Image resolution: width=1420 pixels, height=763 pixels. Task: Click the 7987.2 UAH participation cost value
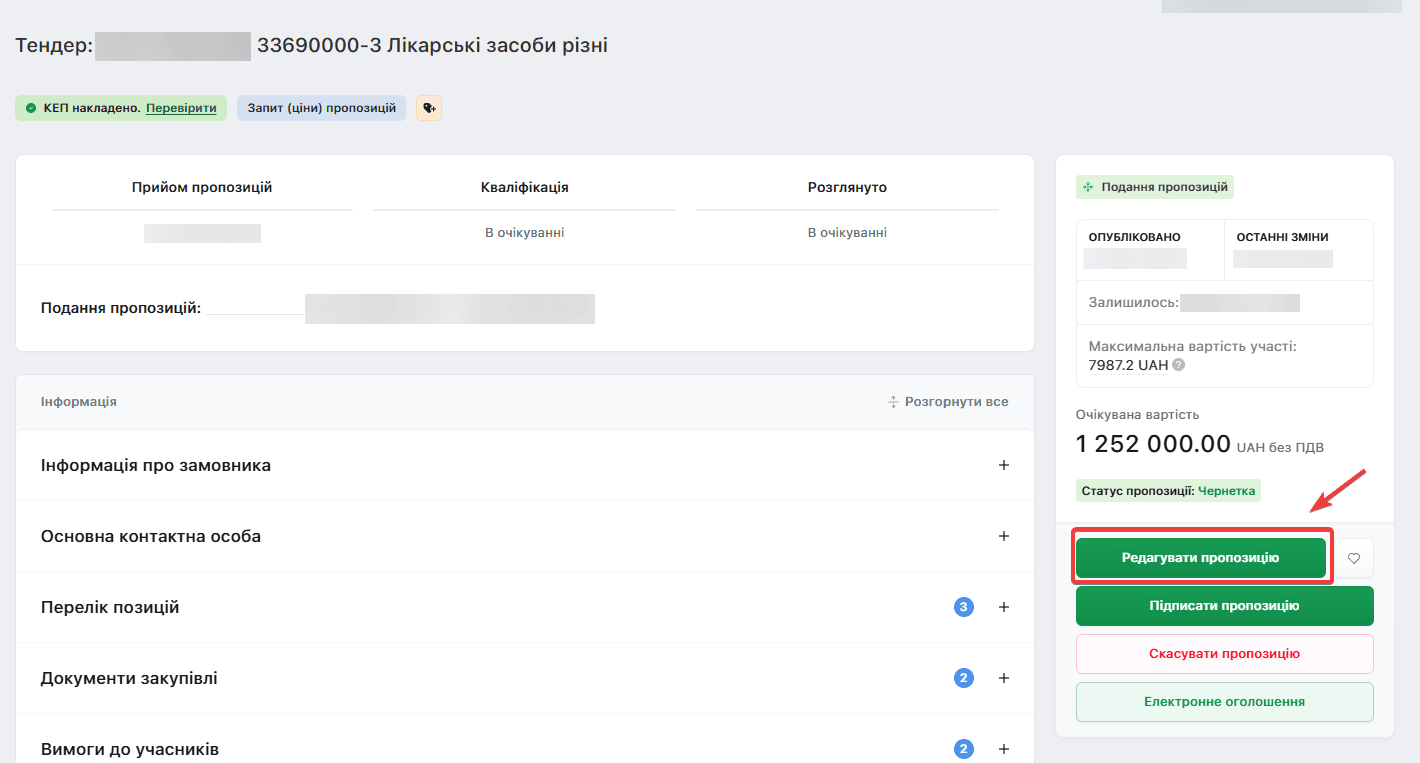click(x=1128, y=366)
